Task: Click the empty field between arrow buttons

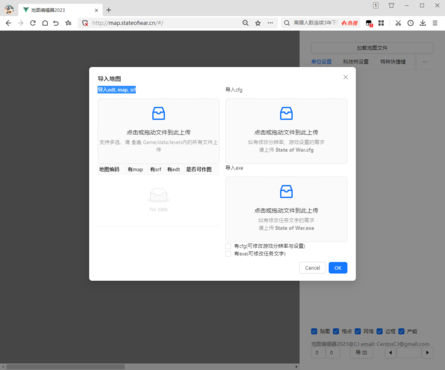Action: click(x=409, y=353)
